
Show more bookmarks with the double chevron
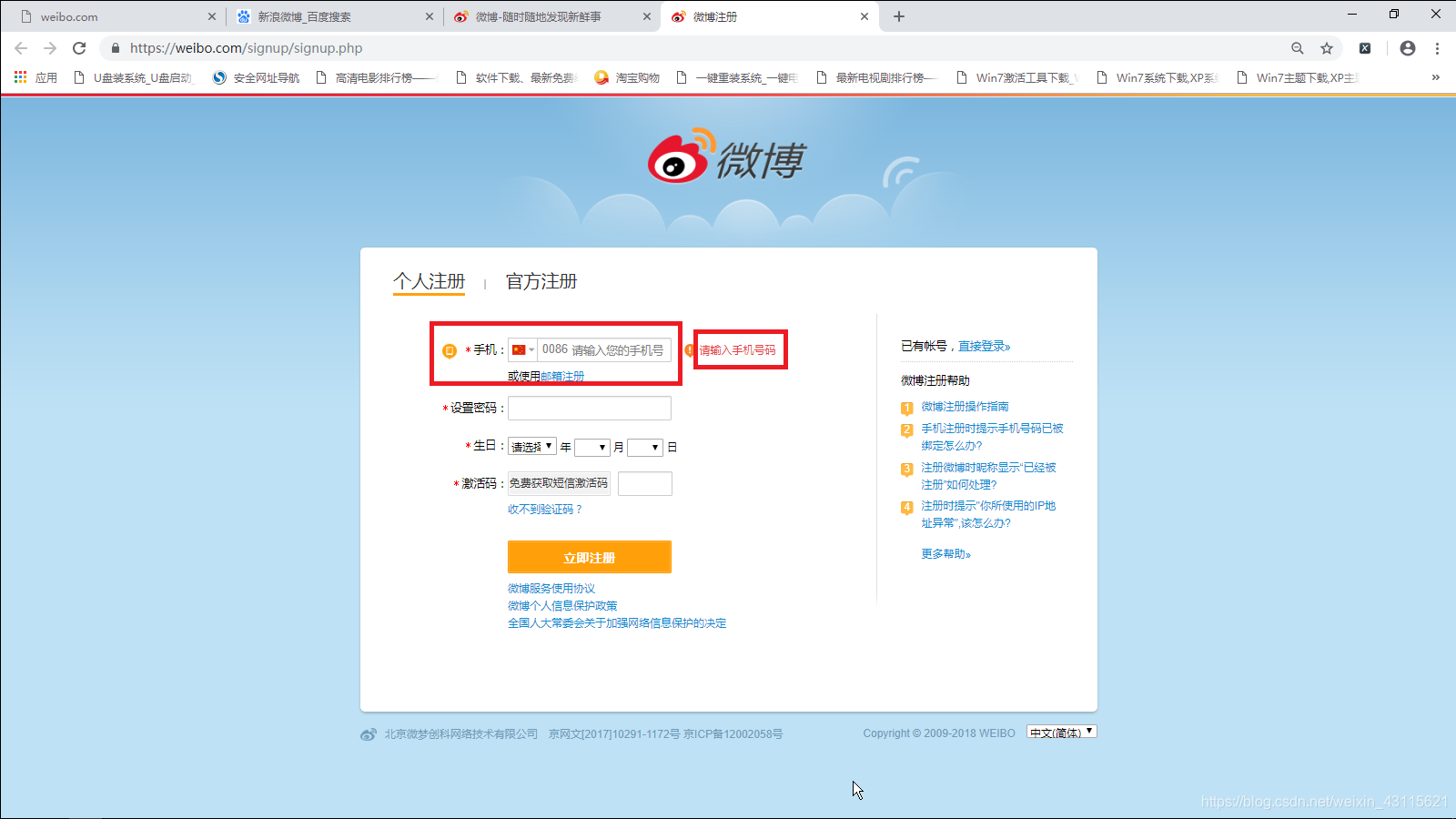1436,77
